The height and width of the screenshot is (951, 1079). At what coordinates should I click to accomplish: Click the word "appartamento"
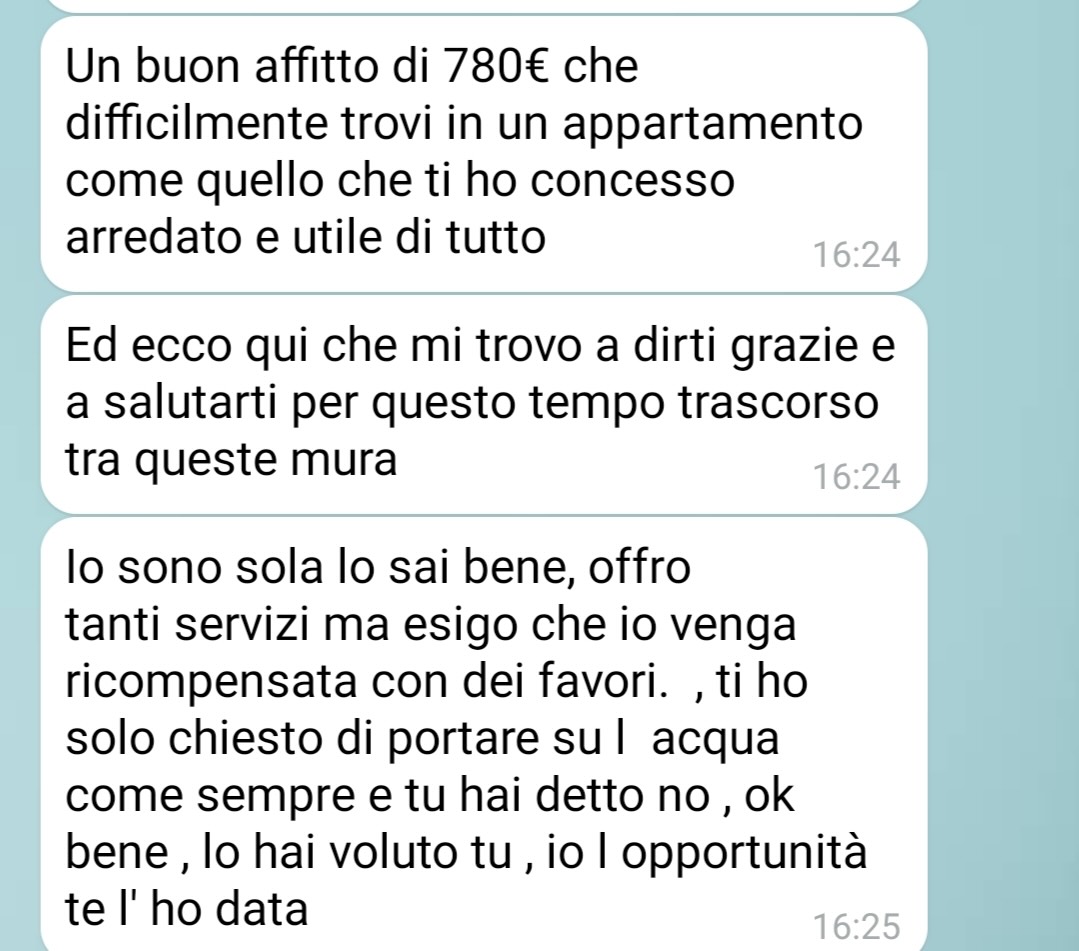click(712, 126)
